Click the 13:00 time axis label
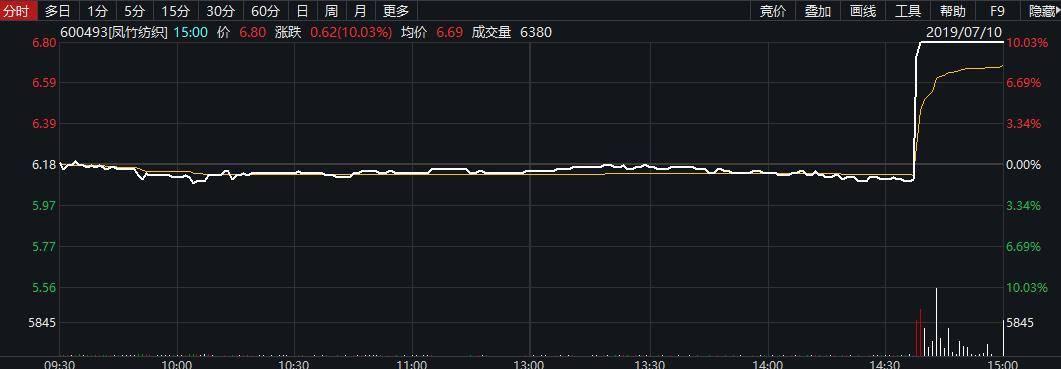Image resolution: width=1061 pixels, height=369 pixels. point(529,364)
